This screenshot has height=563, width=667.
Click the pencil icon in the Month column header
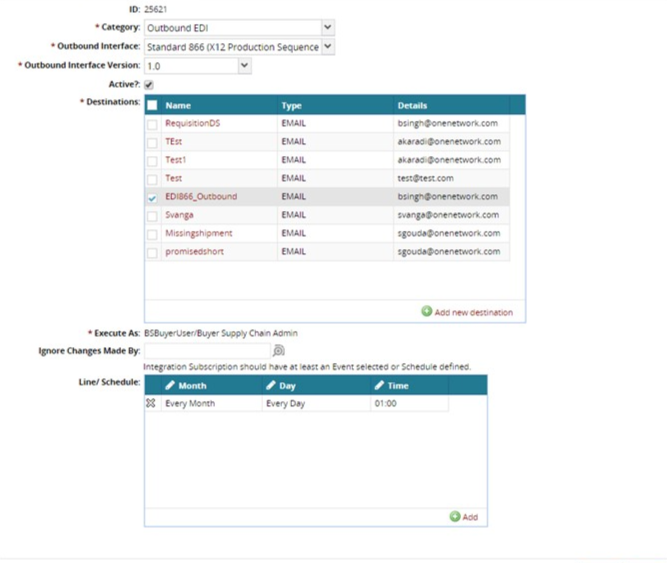[x=170, y=385]
